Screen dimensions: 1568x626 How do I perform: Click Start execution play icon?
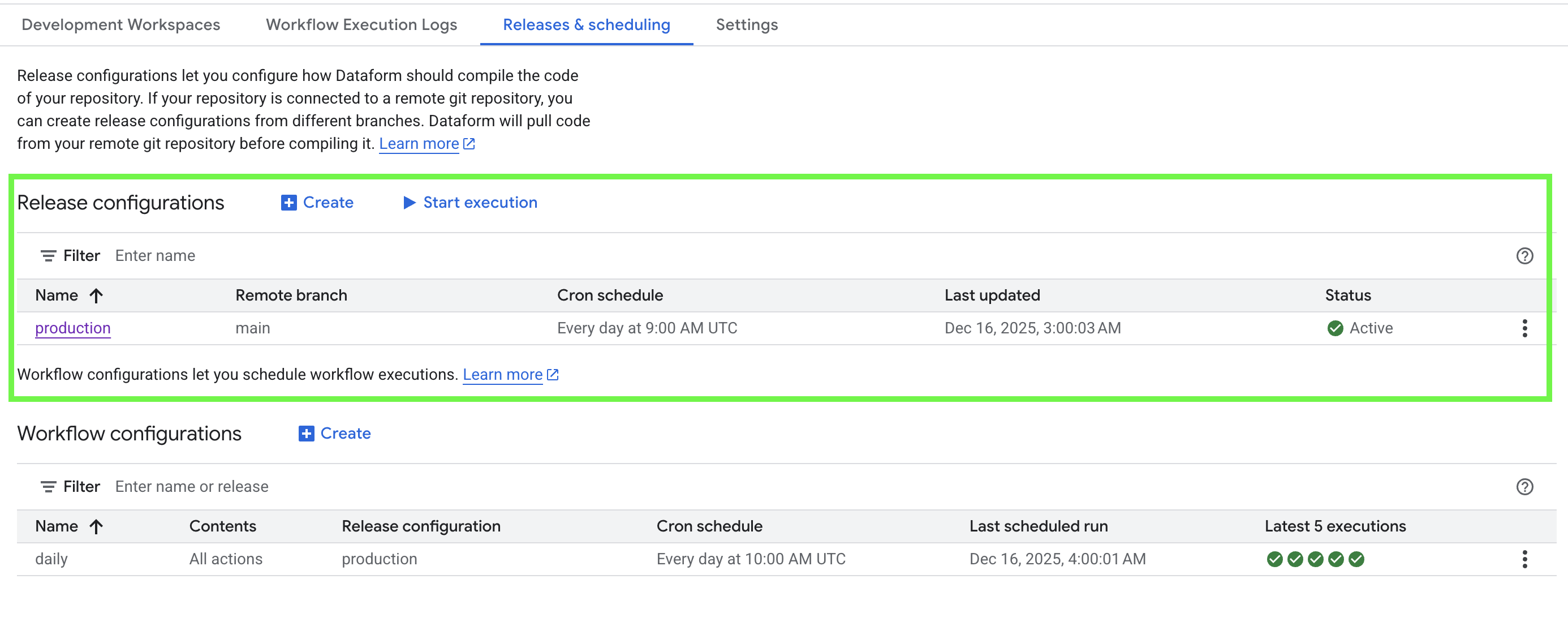point(409,203)
